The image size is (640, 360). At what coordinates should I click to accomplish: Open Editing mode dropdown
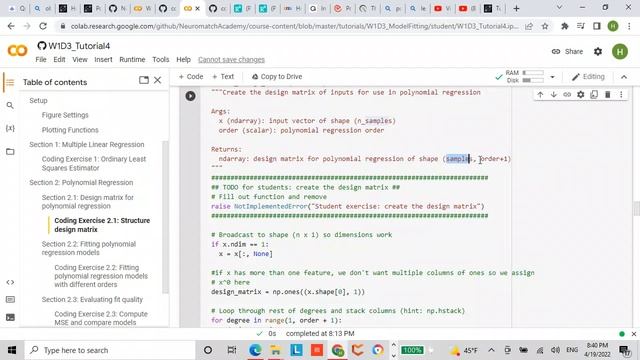coord(588,77)
